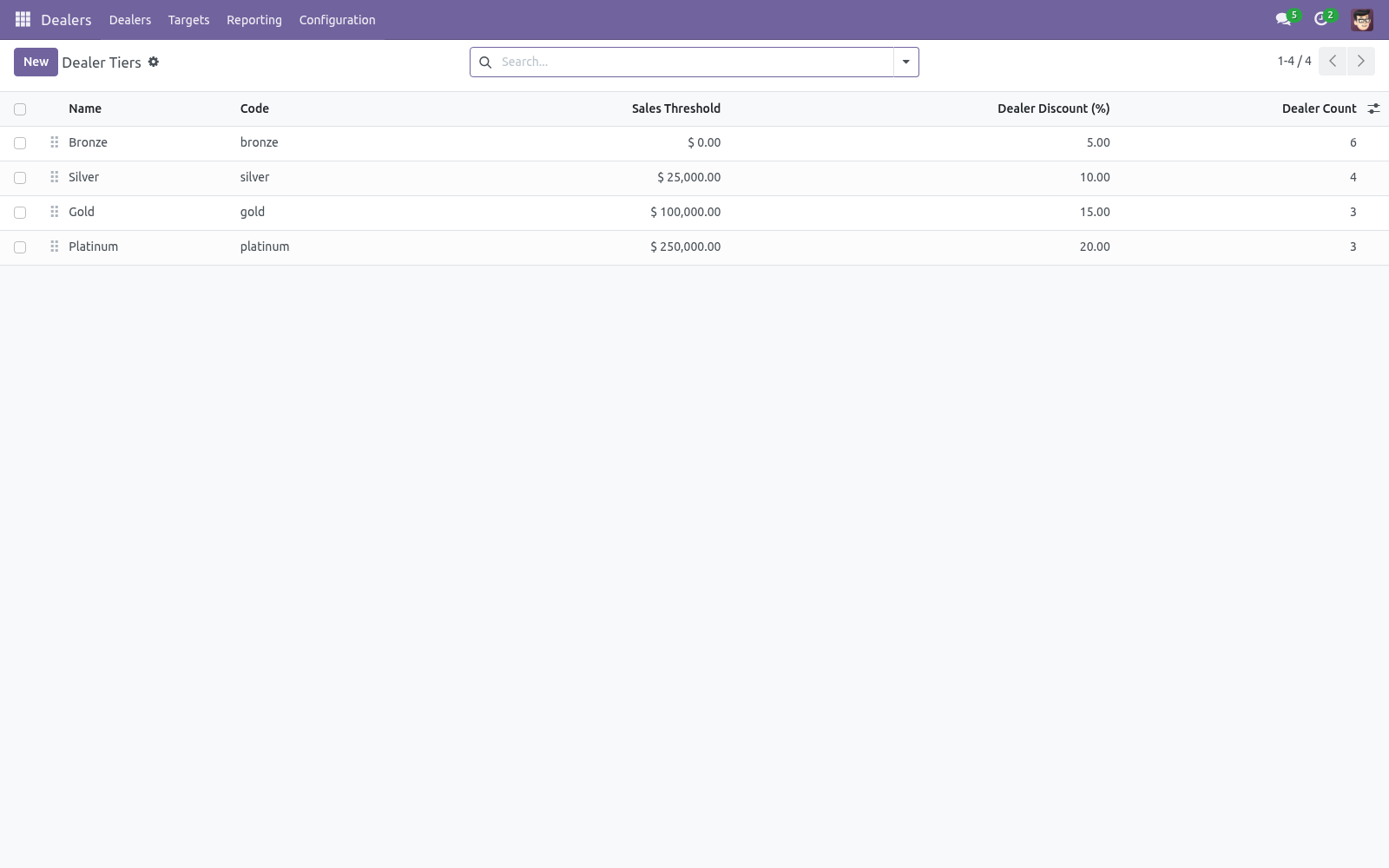Click the lowercase platinum code cell

[x=265, y=247]
